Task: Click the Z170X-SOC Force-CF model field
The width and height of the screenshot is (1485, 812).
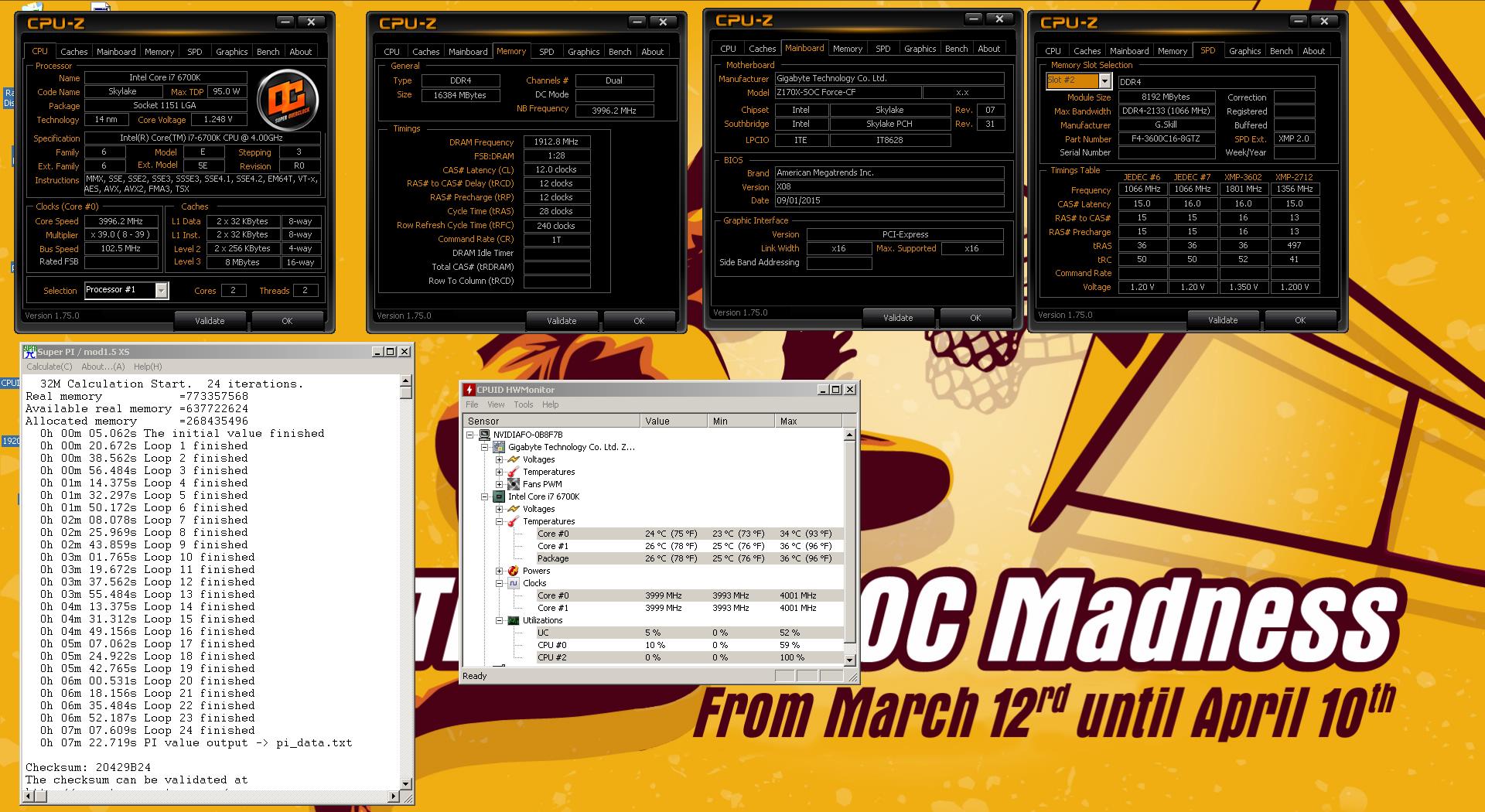Action: tap(848, 92)
